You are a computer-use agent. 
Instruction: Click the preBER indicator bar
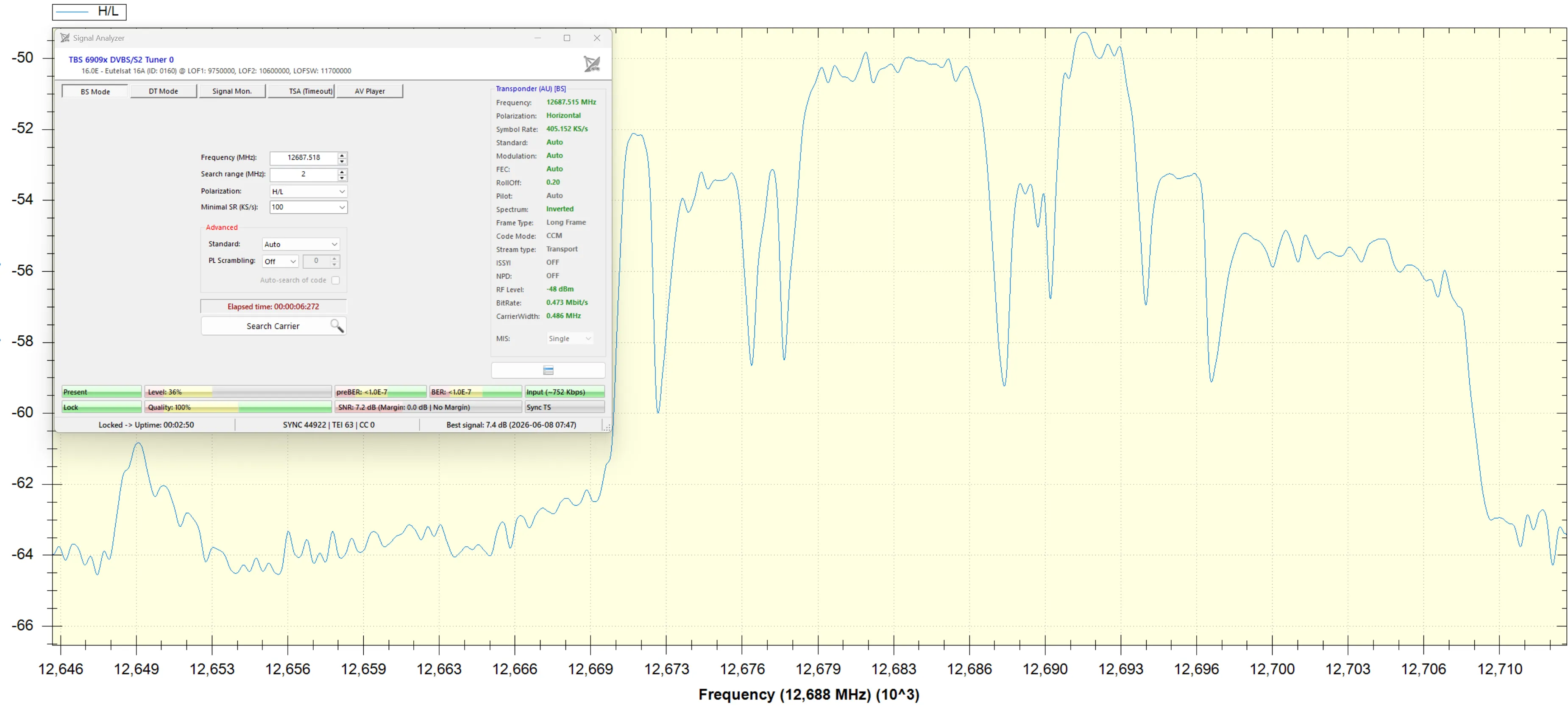[380, 392]
